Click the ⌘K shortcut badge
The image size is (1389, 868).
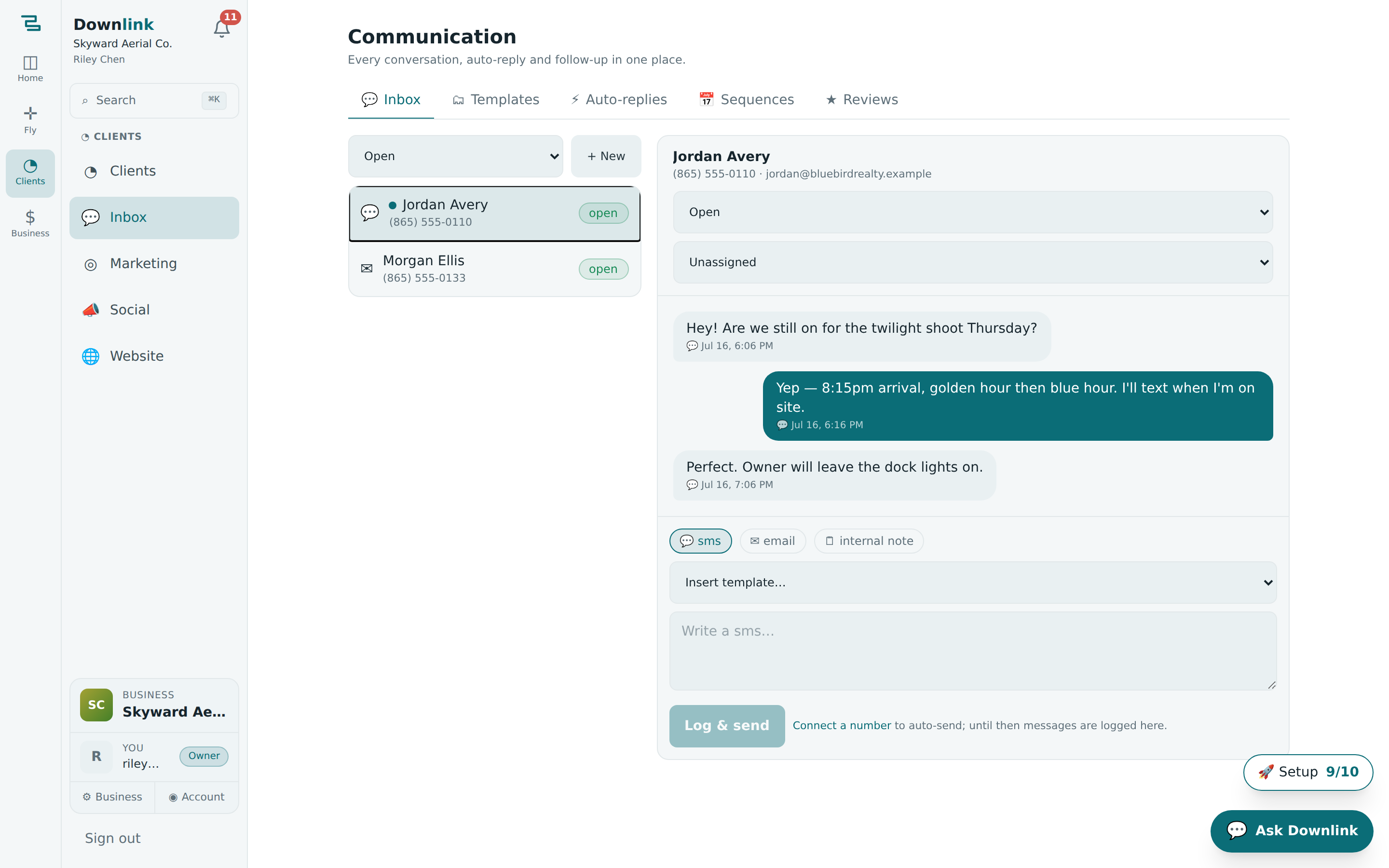[x=214, y=100]
